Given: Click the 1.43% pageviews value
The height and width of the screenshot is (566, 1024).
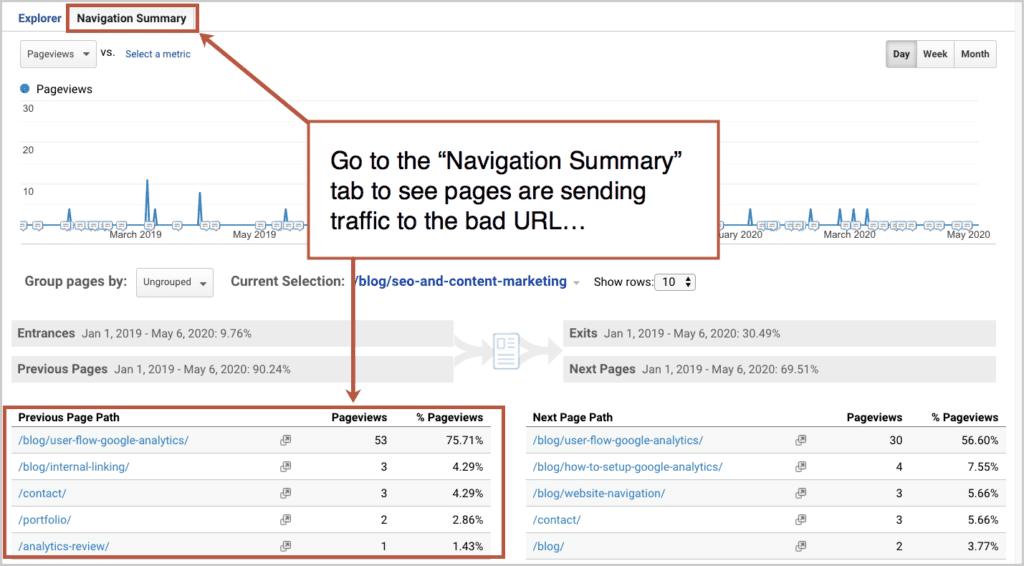Looking at the screenshot, I should 468,546.
